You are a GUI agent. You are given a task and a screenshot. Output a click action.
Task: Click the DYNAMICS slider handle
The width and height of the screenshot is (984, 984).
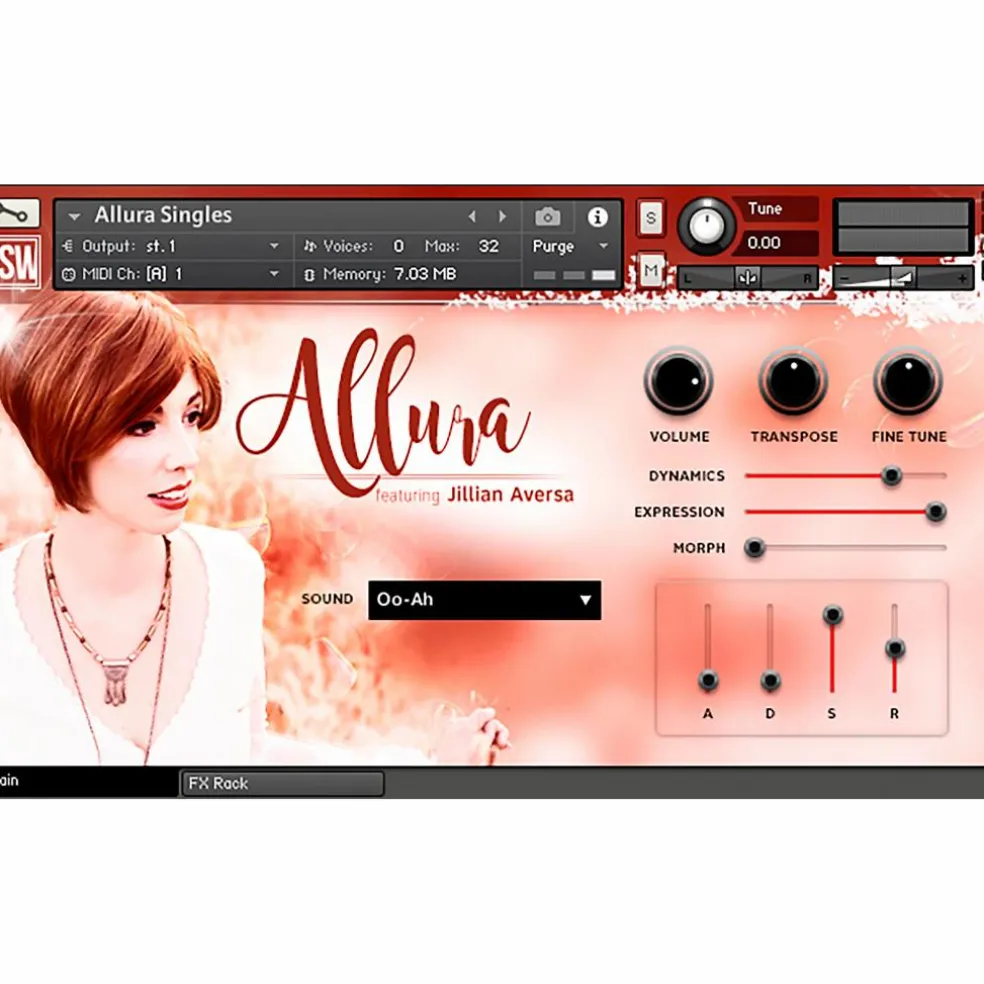[x=891, y=476]
